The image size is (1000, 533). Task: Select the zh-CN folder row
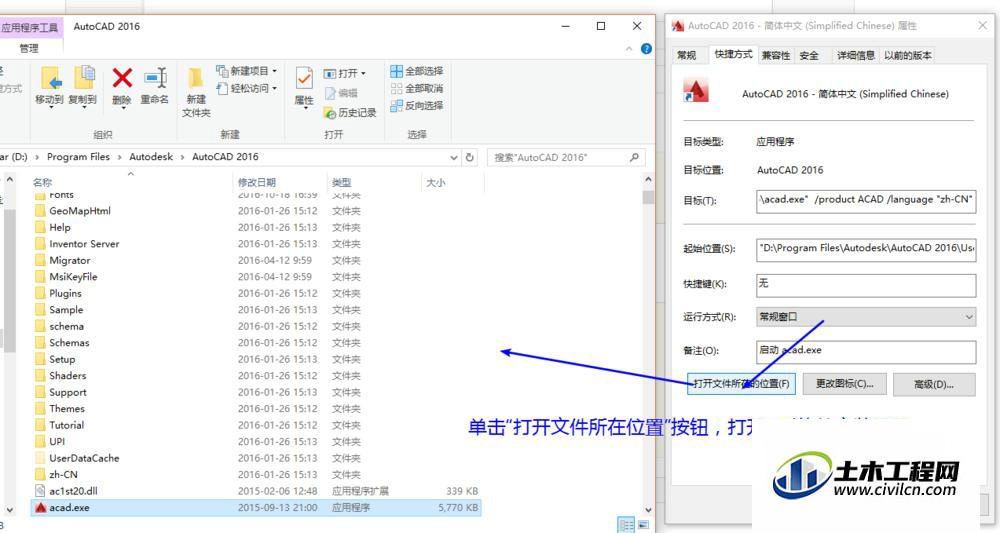[257, 475]
